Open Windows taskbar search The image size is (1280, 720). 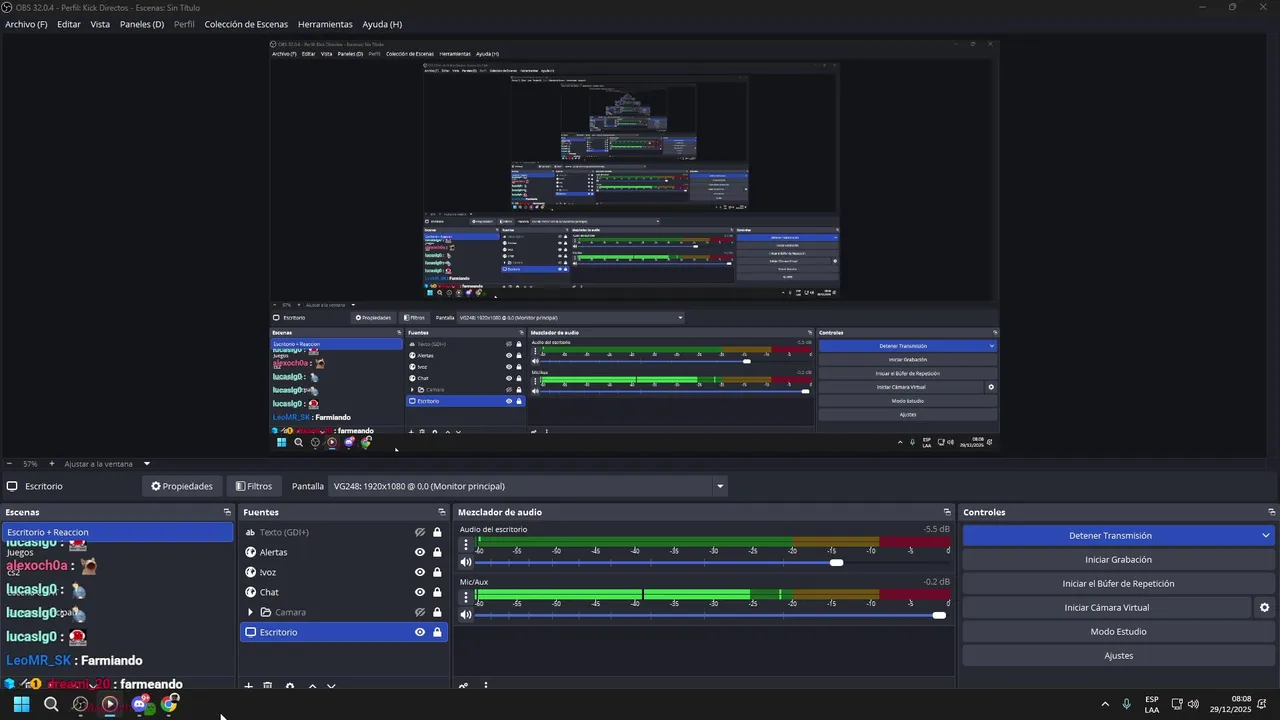51,704
